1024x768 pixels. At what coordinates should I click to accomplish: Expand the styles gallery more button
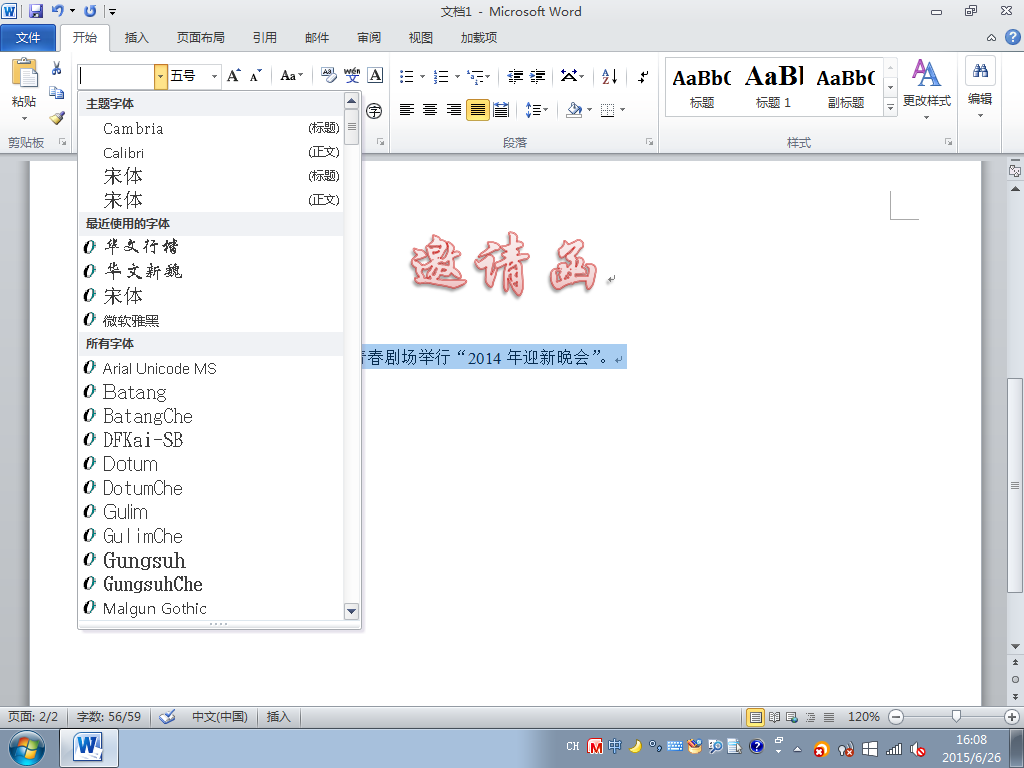click(890, 108)
